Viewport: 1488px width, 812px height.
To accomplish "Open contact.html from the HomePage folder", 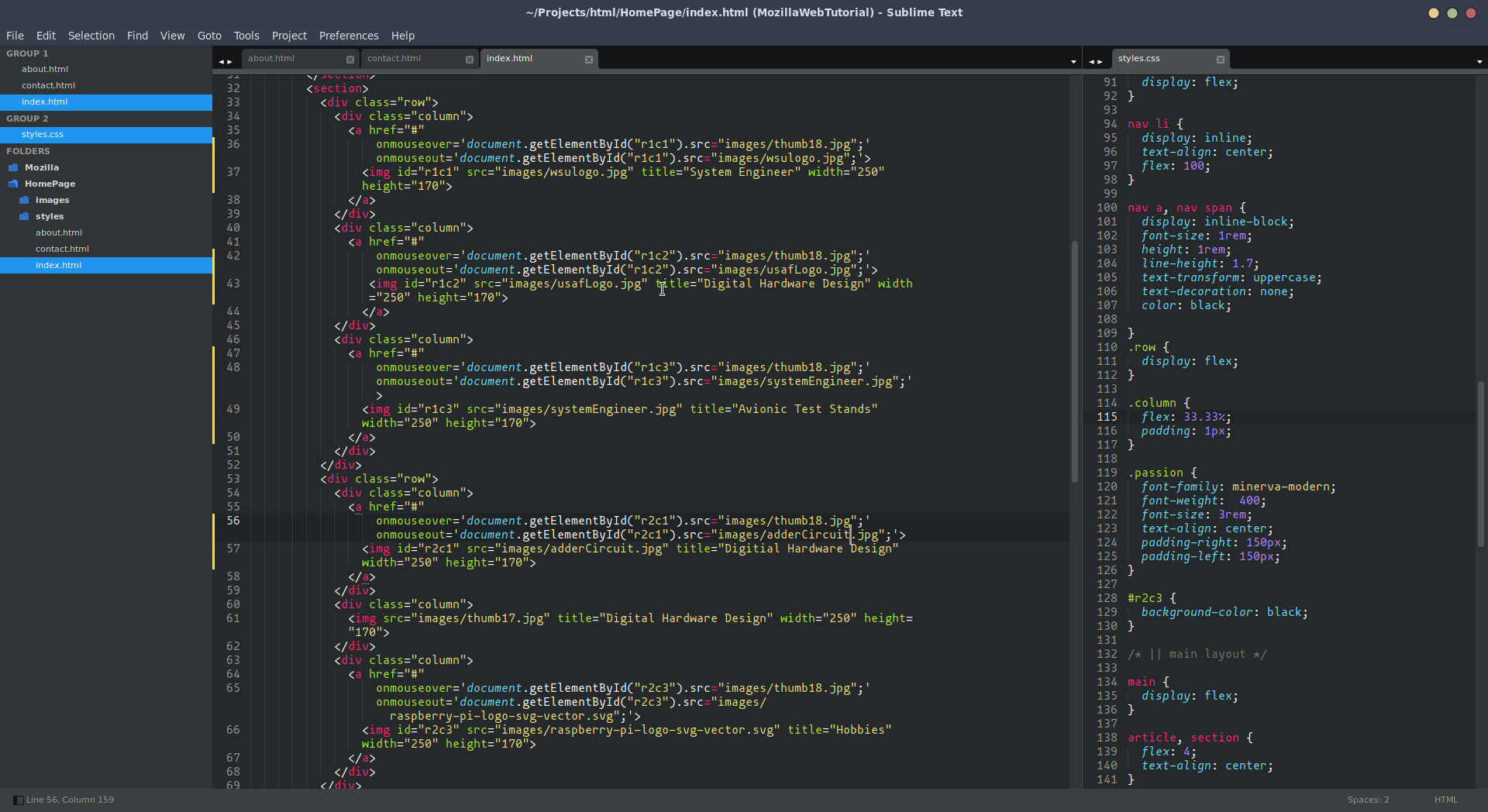I will point(62,249).
